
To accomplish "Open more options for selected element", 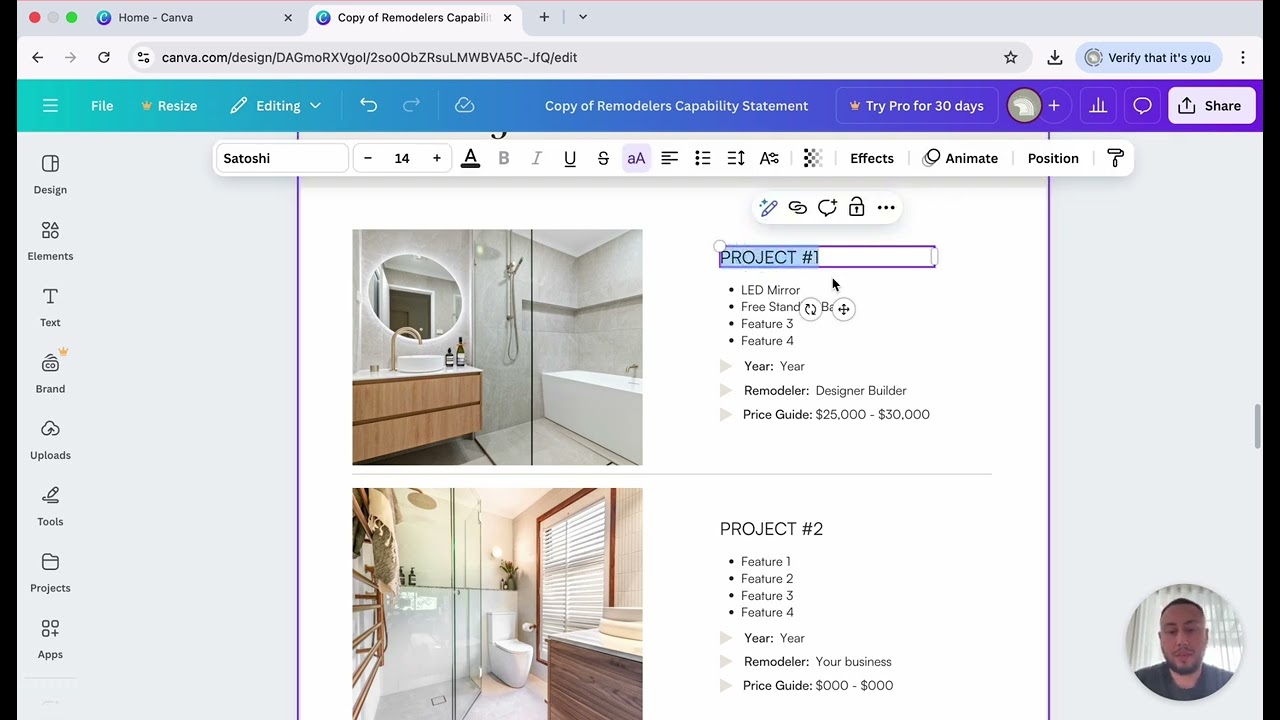I will tap(886, 207).
